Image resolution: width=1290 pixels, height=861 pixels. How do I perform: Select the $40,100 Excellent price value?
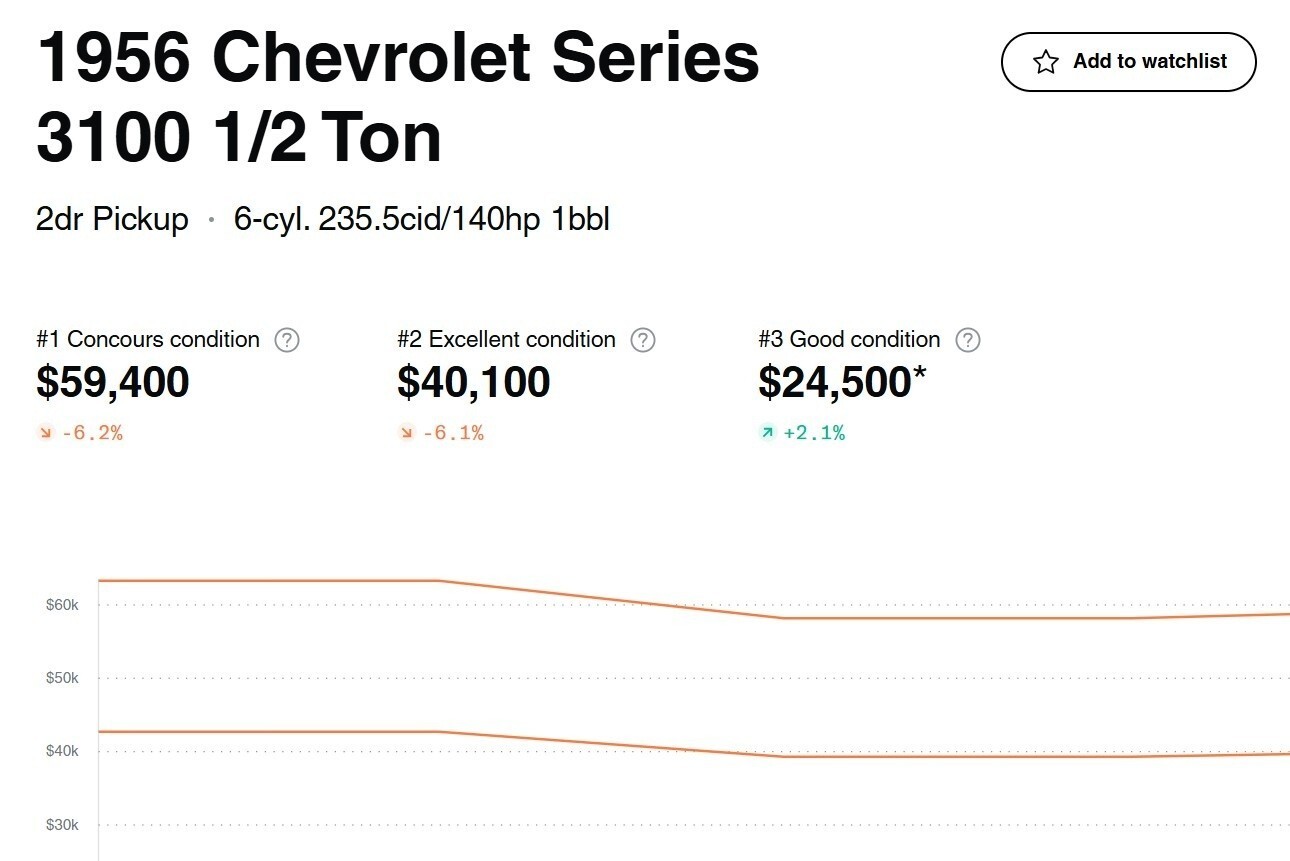pyautogui.click(x=474, y=382)
